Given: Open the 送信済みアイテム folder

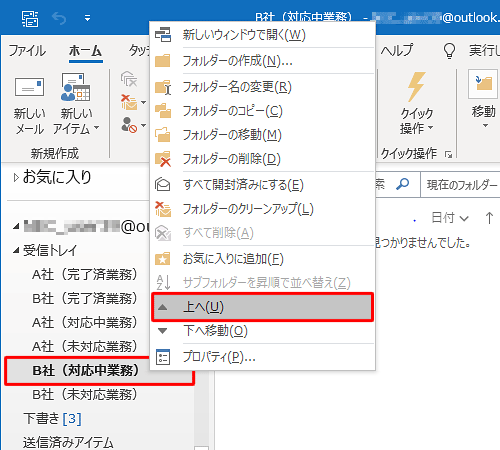Looking at the screenshot, I should tap(68, 442).
